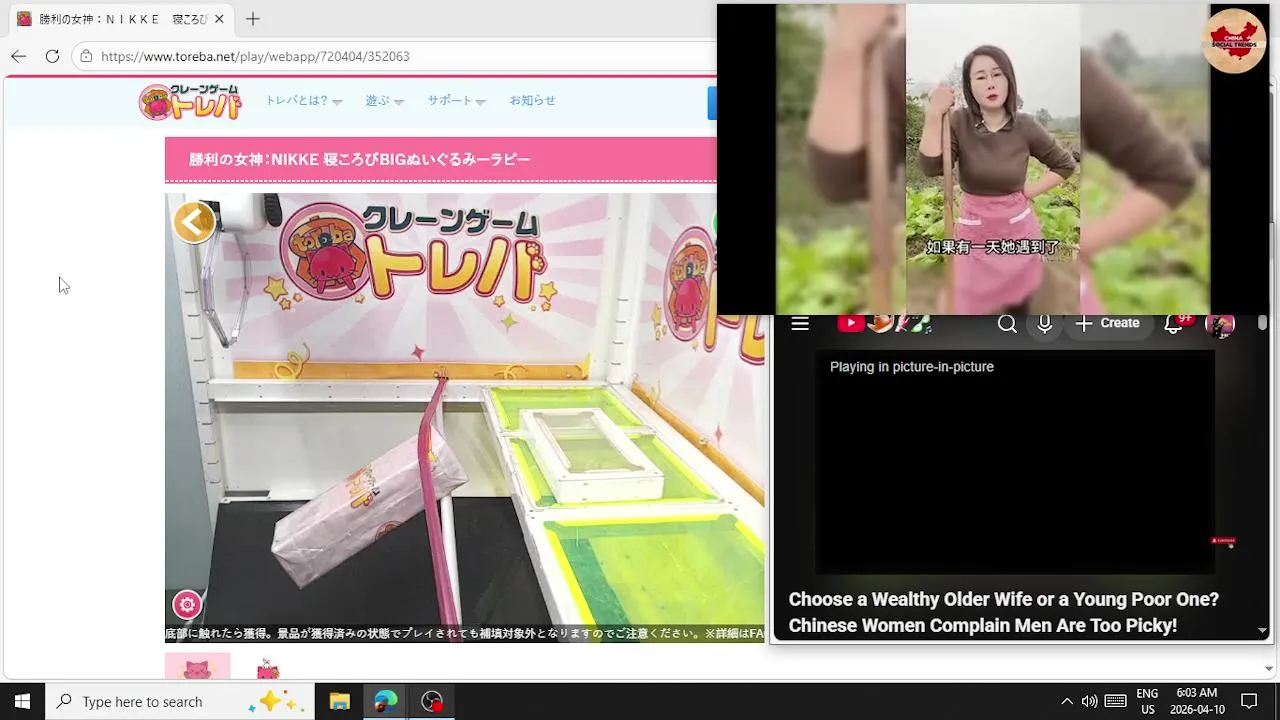Click the 'Playing in picture-in-picture' player area
Image resolution: width=1280 pixels, height=720 pixels.
click(x=1015, y=462)
